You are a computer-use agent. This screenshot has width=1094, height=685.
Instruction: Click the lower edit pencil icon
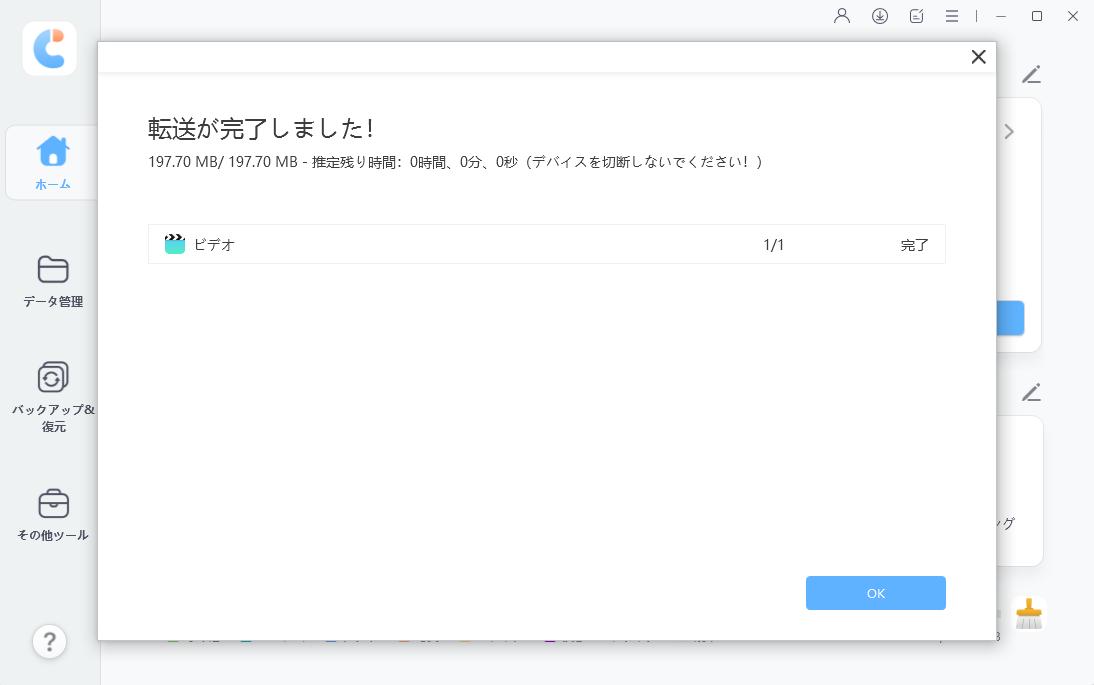1031,392
